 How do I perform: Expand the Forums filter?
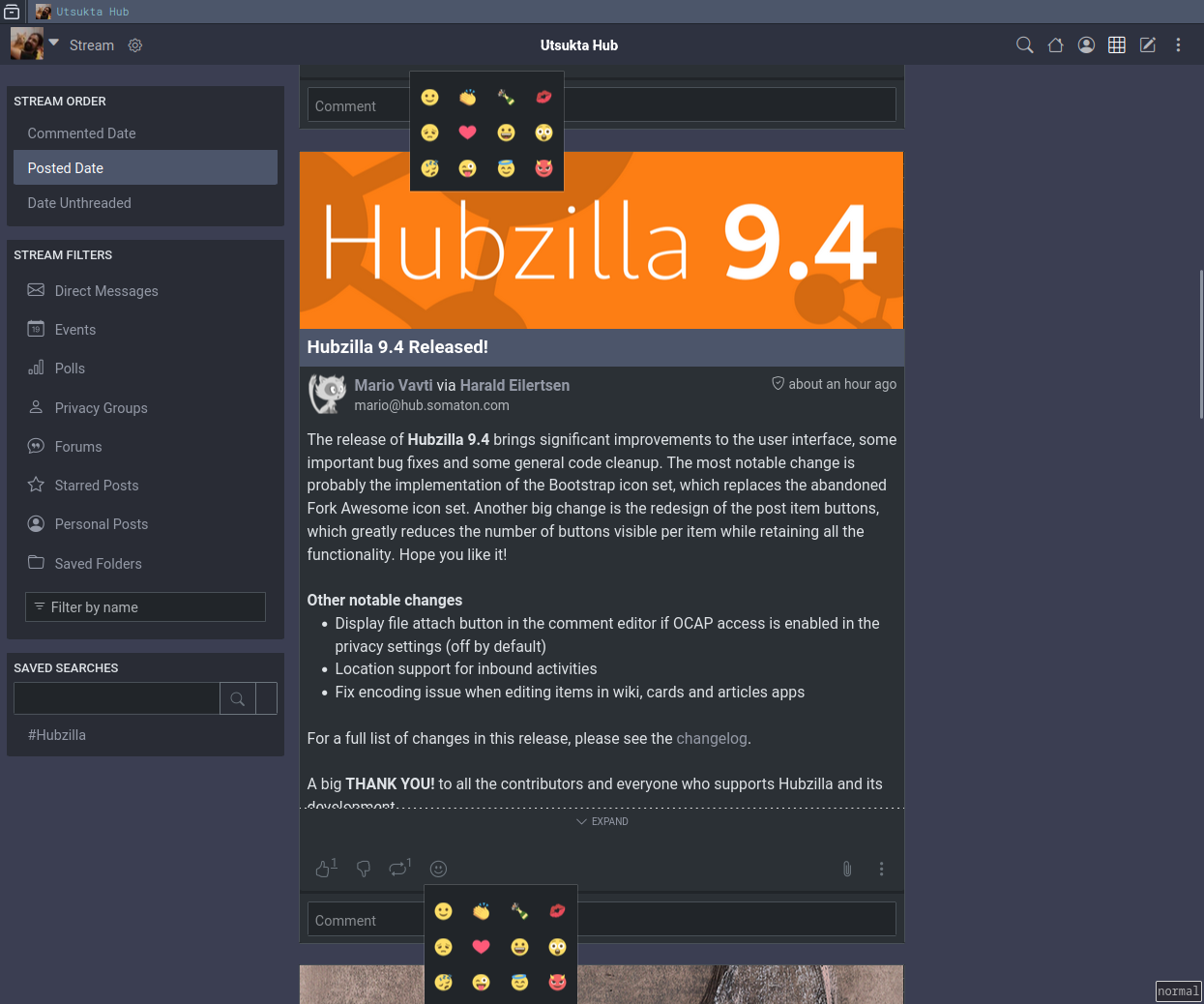(x=145, y=447)
